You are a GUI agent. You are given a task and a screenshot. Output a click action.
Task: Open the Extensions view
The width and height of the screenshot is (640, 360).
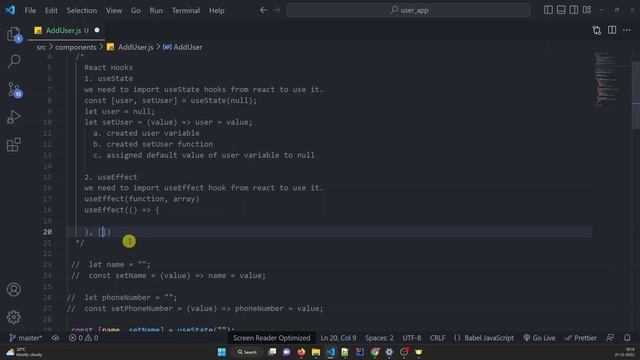14,144
